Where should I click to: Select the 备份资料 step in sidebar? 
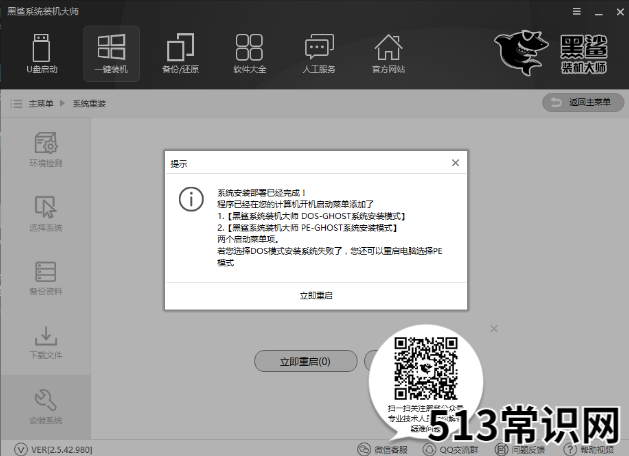coord(46,278)
